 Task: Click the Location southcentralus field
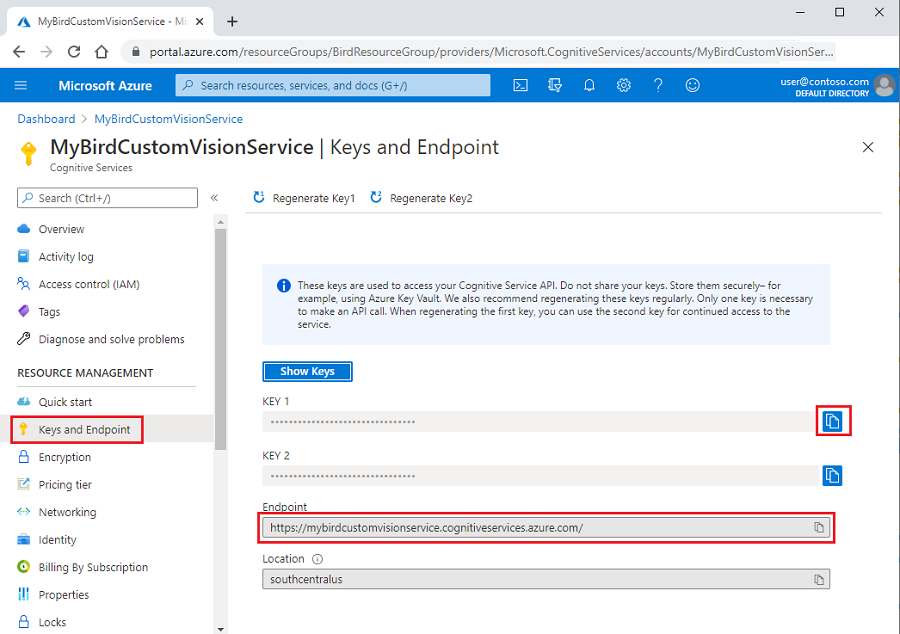point(546,579)
